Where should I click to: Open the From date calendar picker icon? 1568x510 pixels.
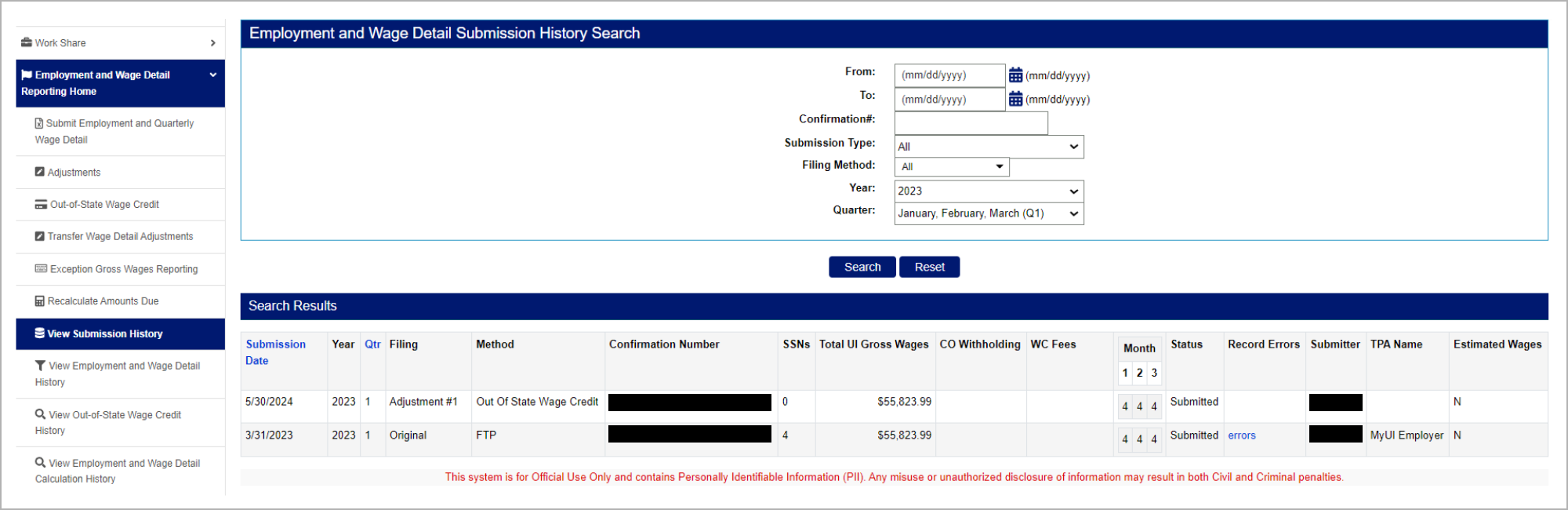click(x=1015, y=75)
